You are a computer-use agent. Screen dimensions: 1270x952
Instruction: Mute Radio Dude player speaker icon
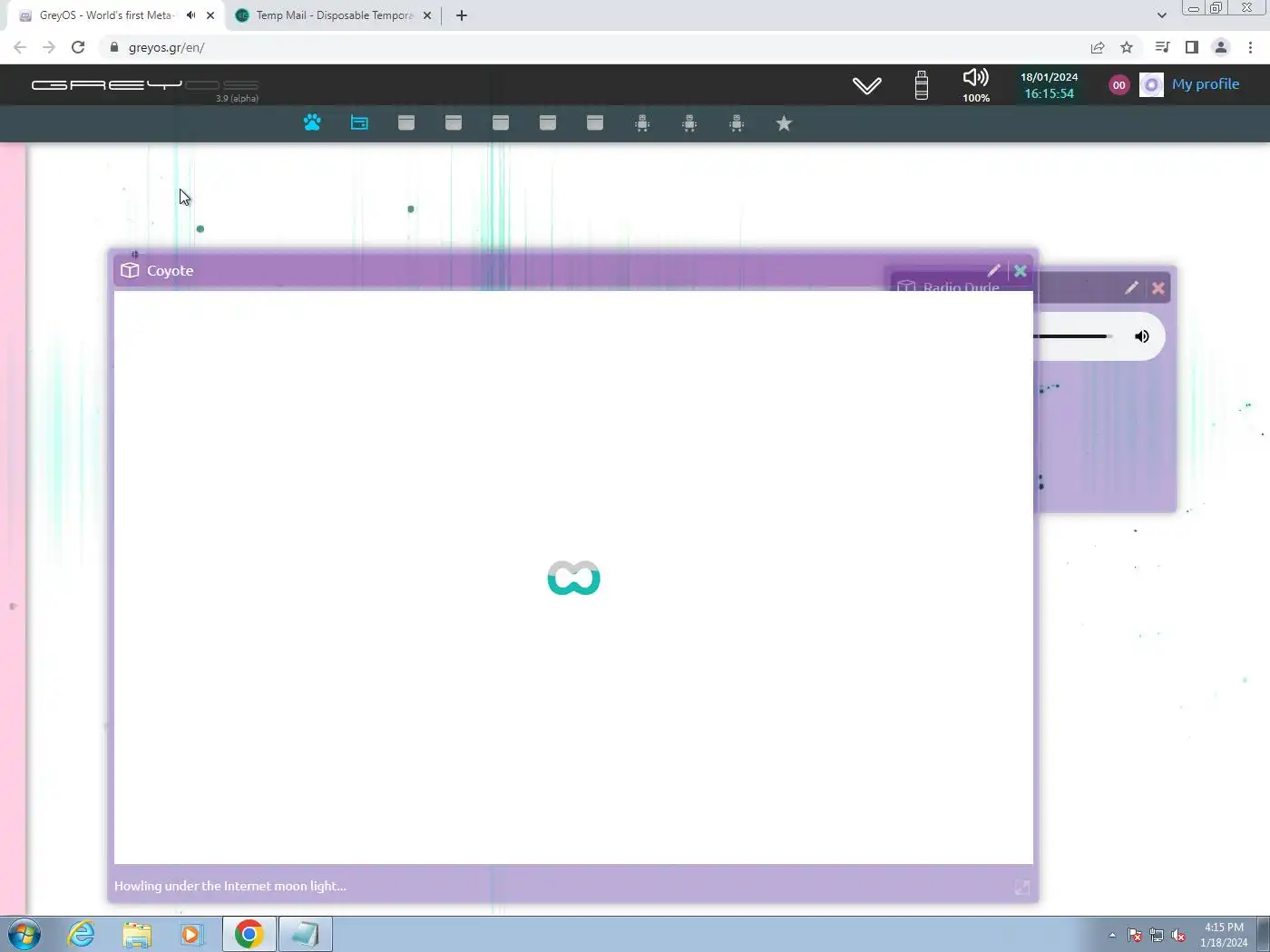[x=1142, y=336]
